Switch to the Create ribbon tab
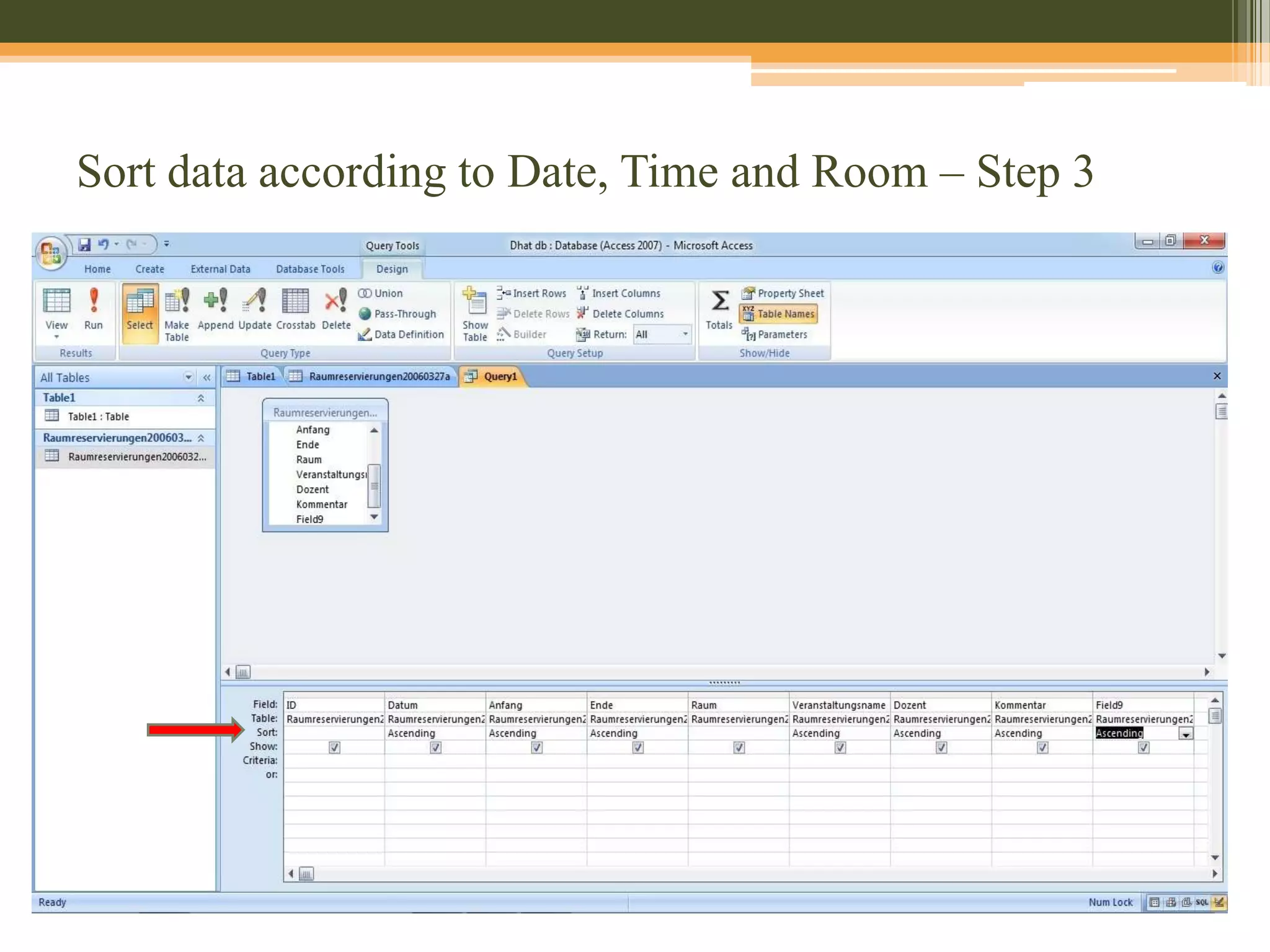Screen dimensions: 1270x952 149,269
